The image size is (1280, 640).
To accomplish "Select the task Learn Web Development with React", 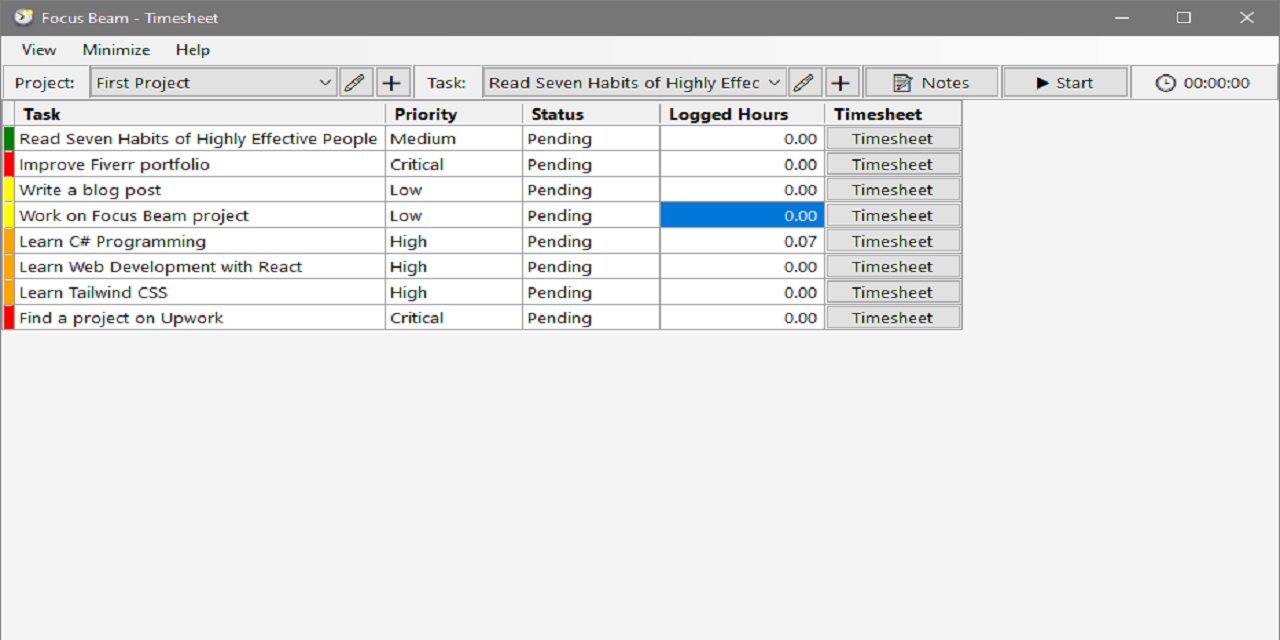I will point(199,267).
